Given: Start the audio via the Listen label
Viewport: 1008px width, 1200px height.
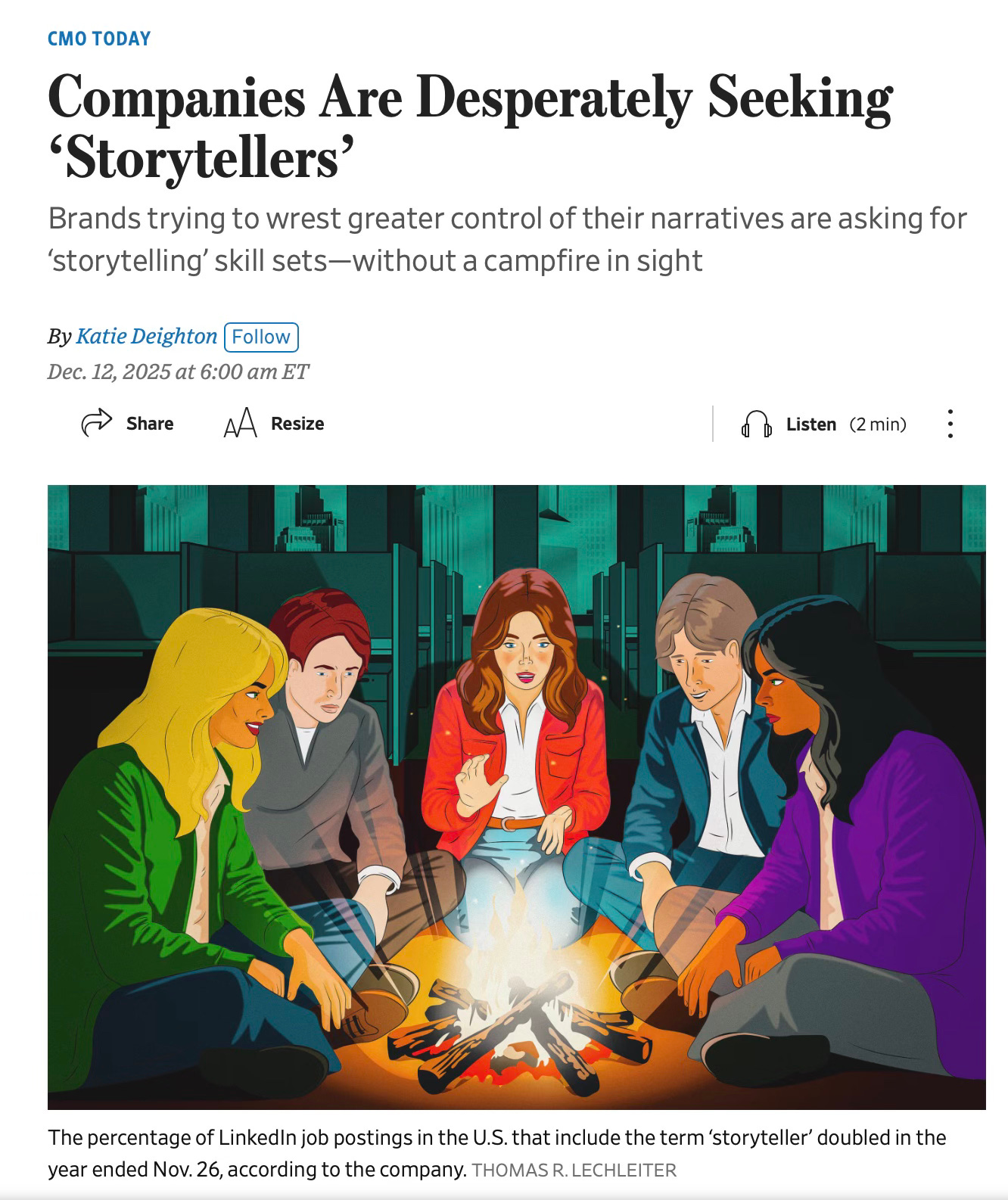Looking at the screenshot, I should coord(810,424).
